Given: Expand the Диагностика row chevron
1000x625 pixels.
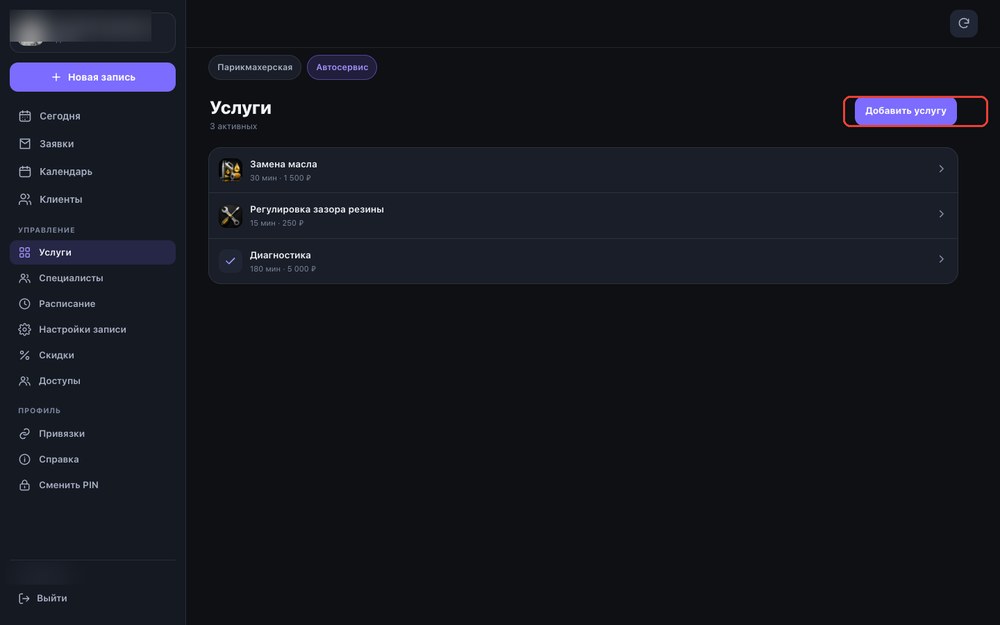Looking at the screenshot, I should [x=941, y=259].
